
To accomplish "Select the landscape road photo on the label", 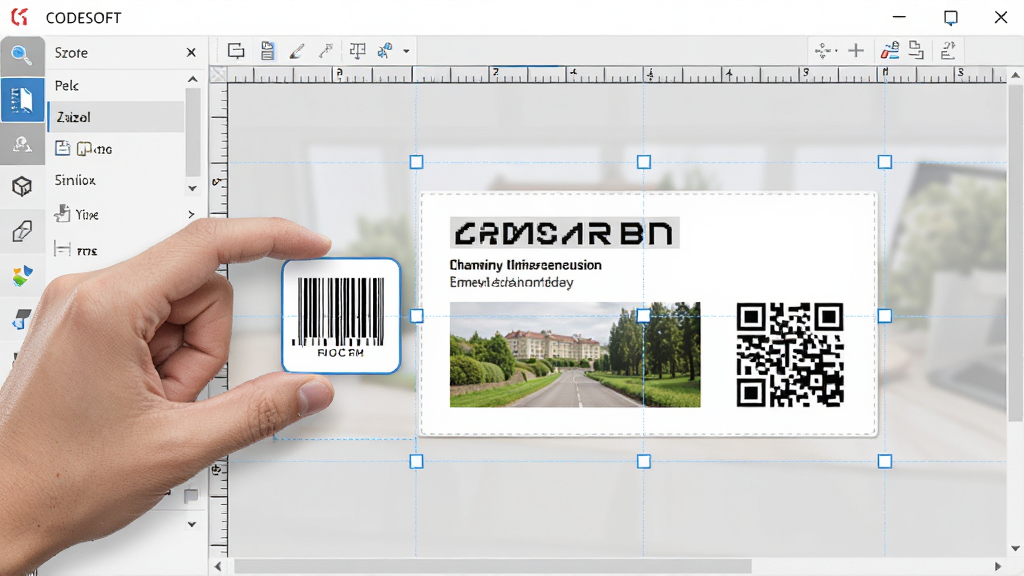I will tap(575, 355).
